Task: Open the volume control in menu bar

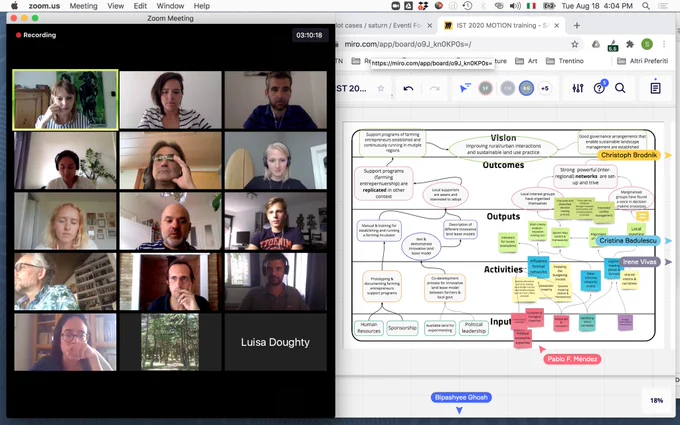Action: pyautogui.click(x=515, y=6)
